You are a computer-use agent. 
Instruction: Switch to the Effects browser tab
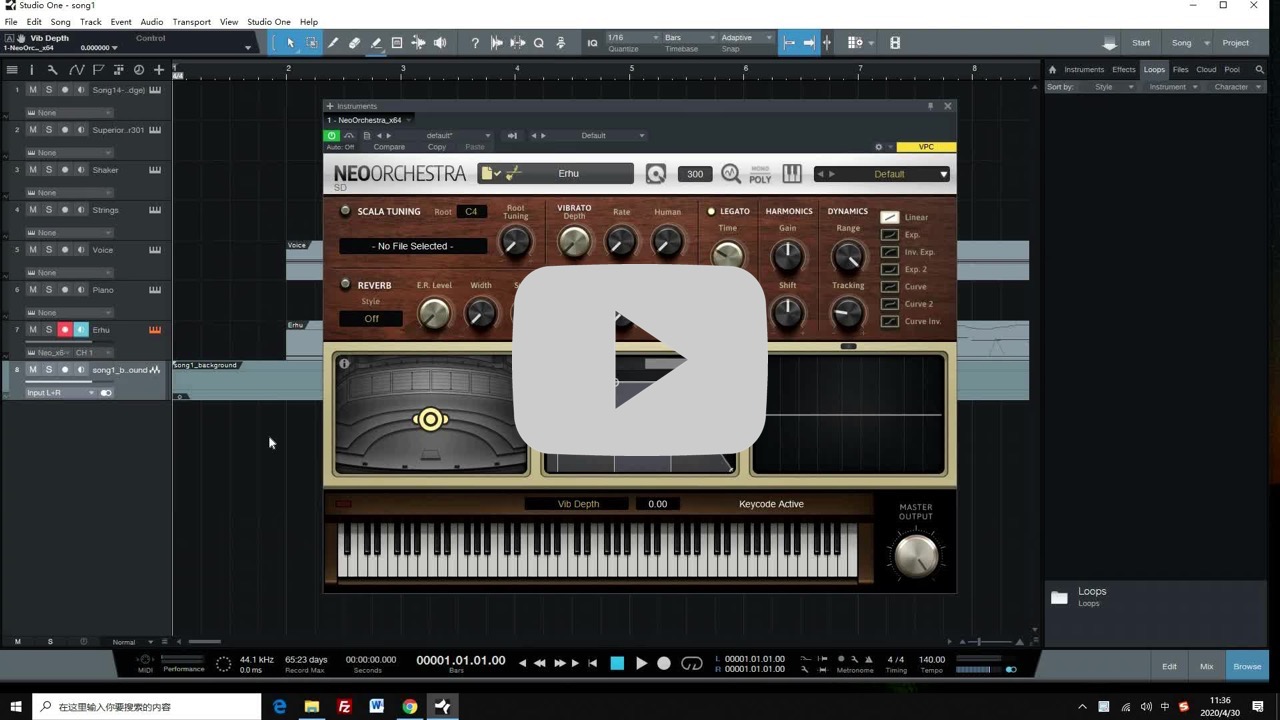pyautogui.click(x=1124, y=70)
